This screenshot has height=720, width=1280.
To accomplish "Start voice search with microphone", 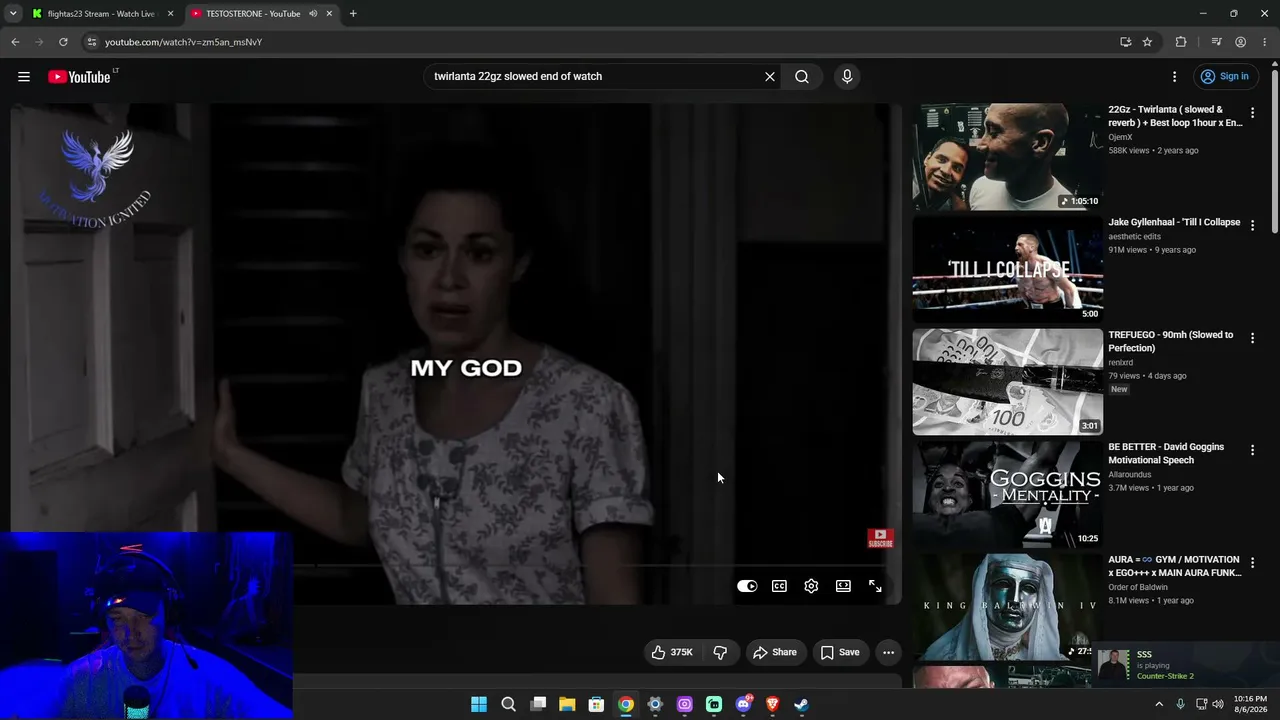I will coord(847,77).
